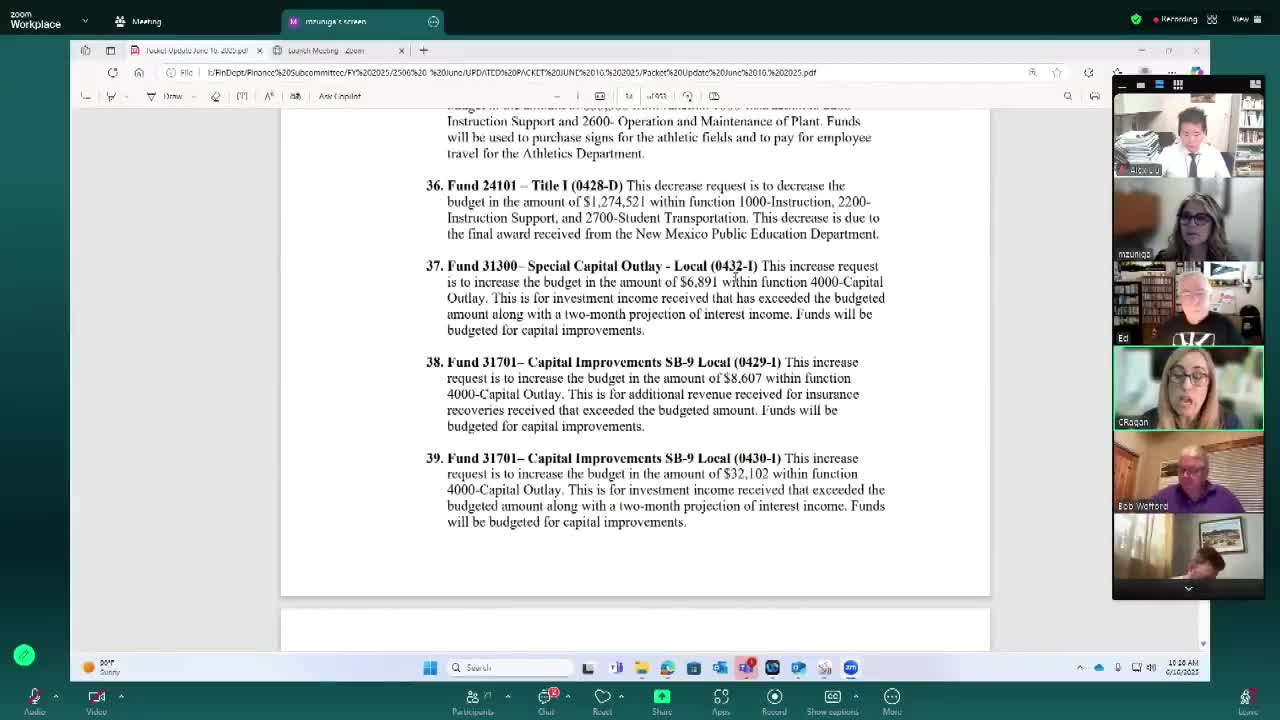Select the PDF eraser tool
The height and width of the screenshot is (720, 1280).
tap(215, 96)
